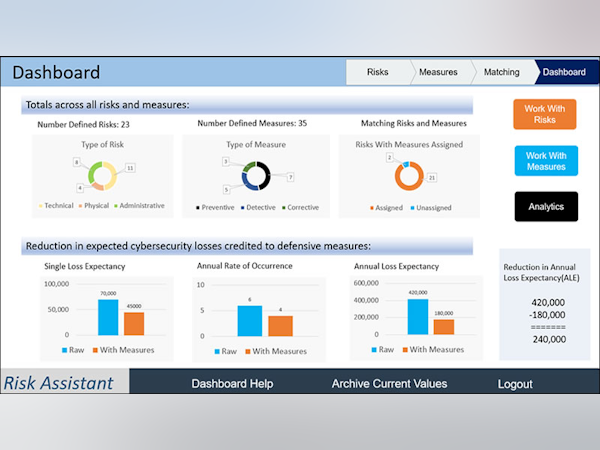Viewport: 600px width, 450px height.
Task: Click the Risks With Measures Assigned donut
Action: (409, 176)
